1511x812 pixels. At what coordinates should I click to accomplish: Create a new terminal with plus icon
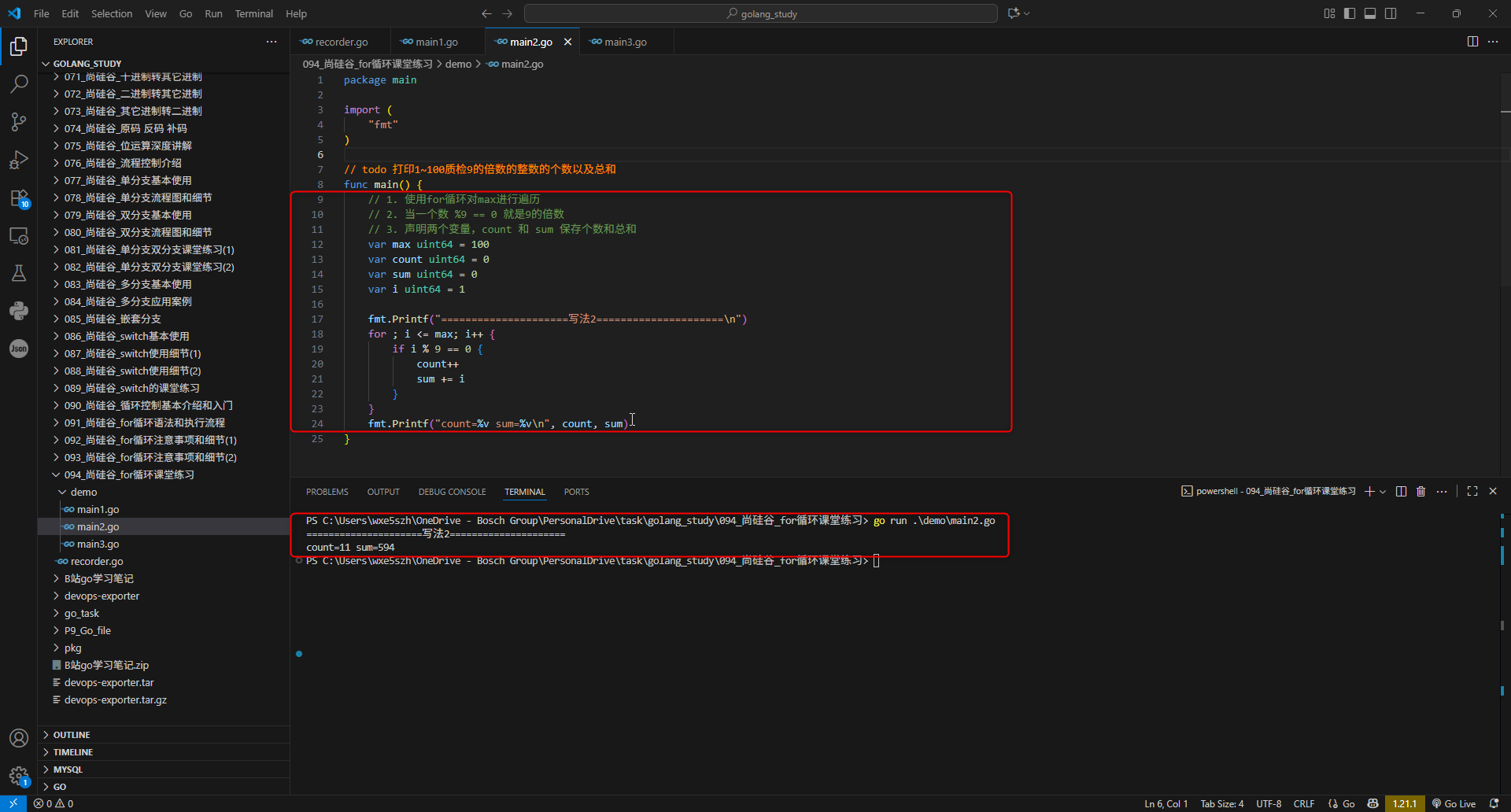pyautogui.click(x=1369, y=491)
